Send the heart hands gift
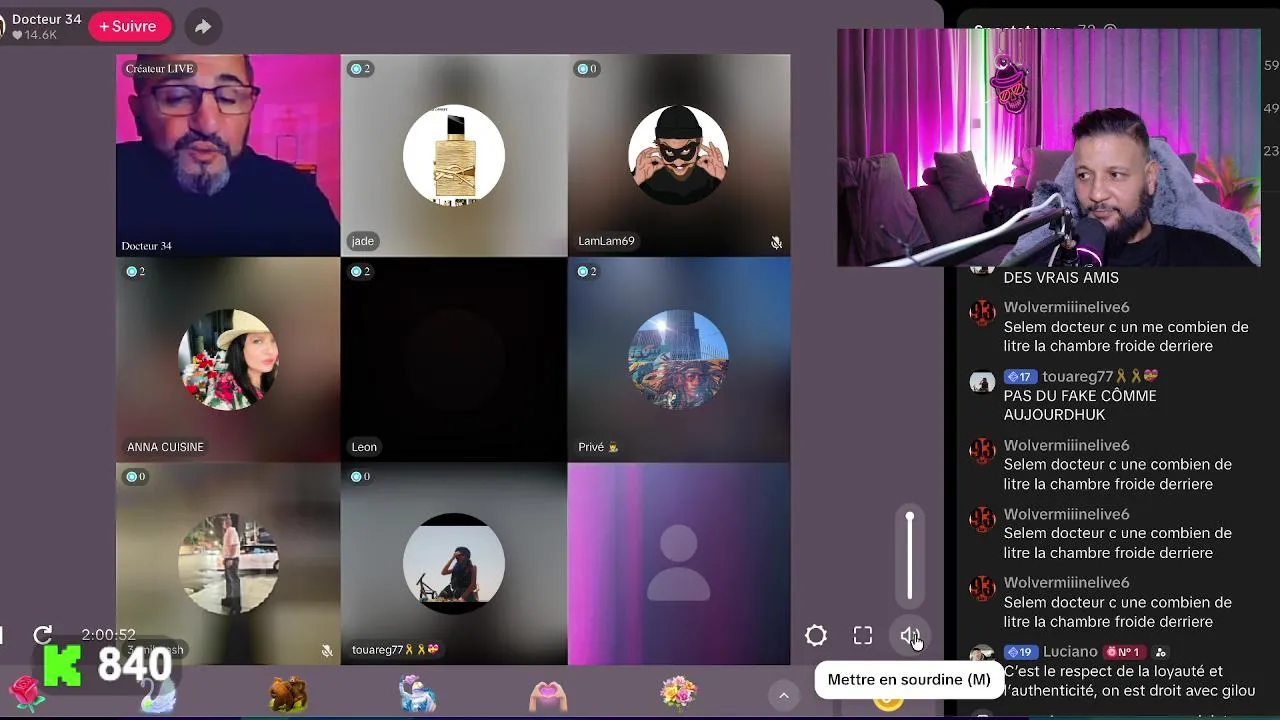The width and height of the screenshot is (1280, 720). click(x=548, y=694)
